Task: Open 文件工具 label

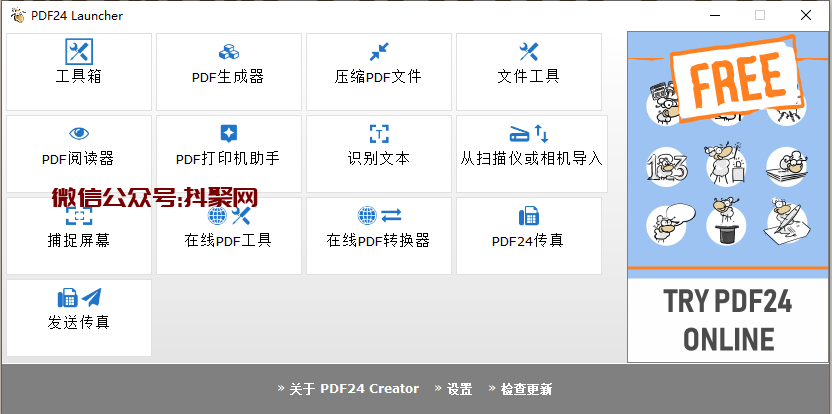Action: tap(528, 76)
